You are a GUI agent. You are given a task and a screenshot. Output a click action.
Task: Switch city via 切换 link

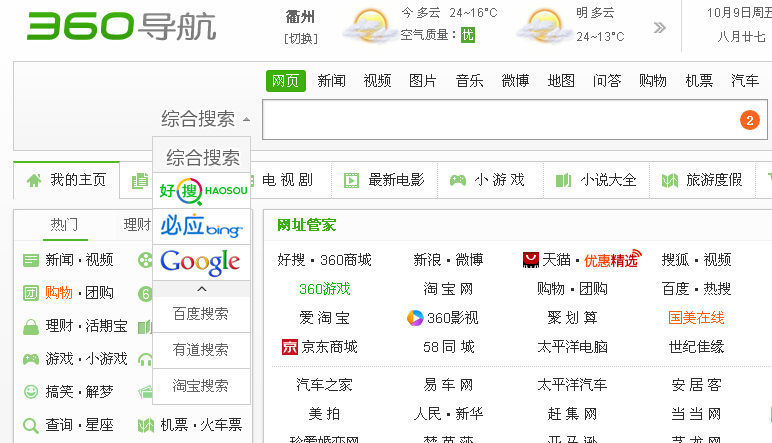click(301, 38)
